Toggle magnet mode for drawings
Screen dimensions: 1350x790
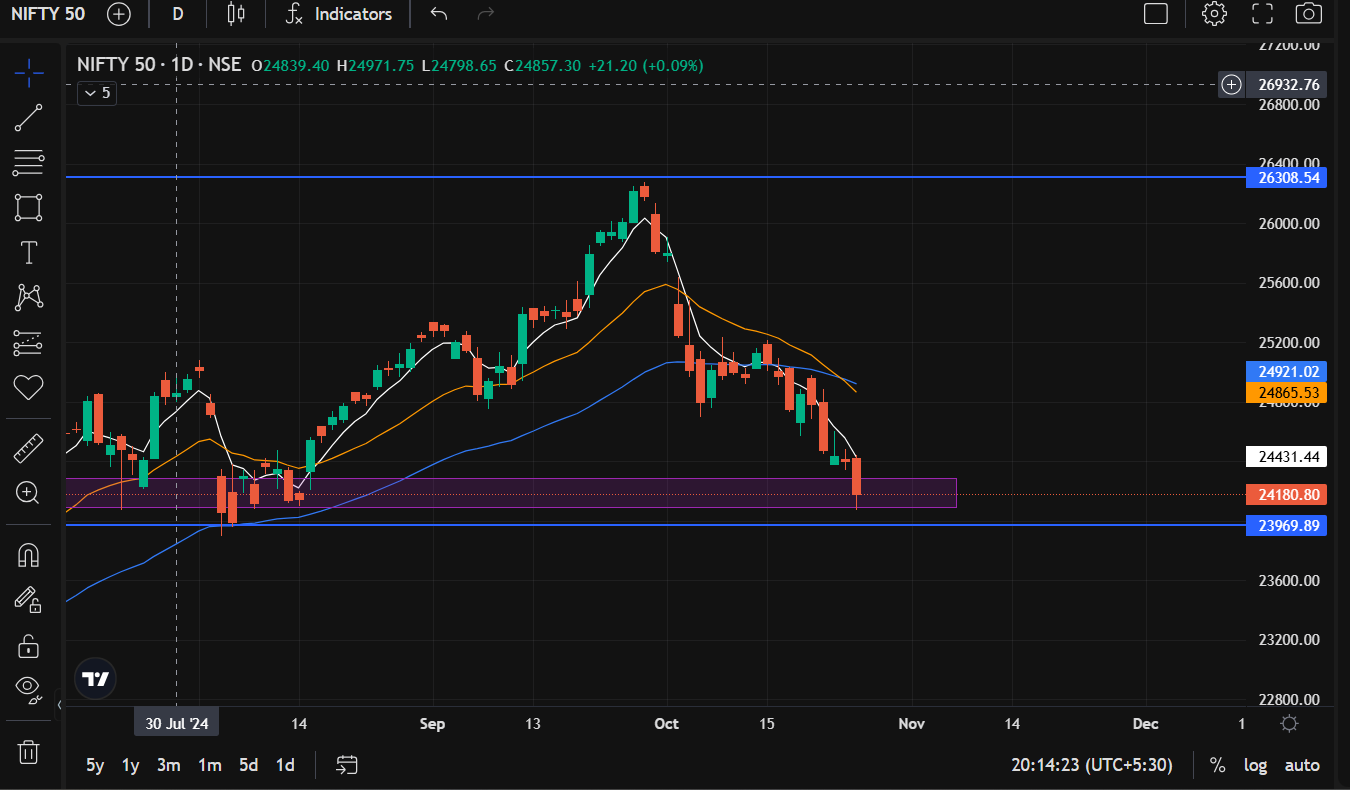(x=29, y=554)
